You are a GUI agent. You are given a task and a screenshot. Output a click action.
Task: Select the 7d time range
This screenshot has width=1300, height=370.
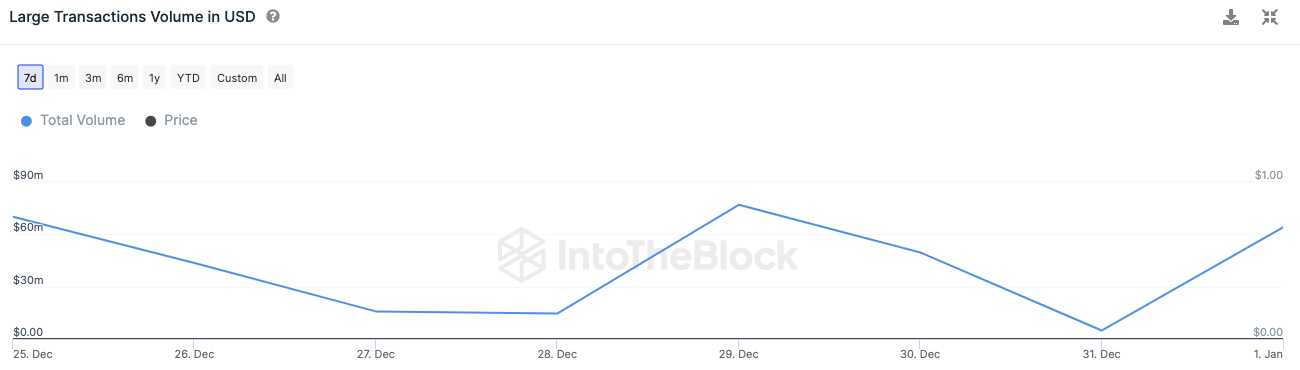click(x=30, y=78)
